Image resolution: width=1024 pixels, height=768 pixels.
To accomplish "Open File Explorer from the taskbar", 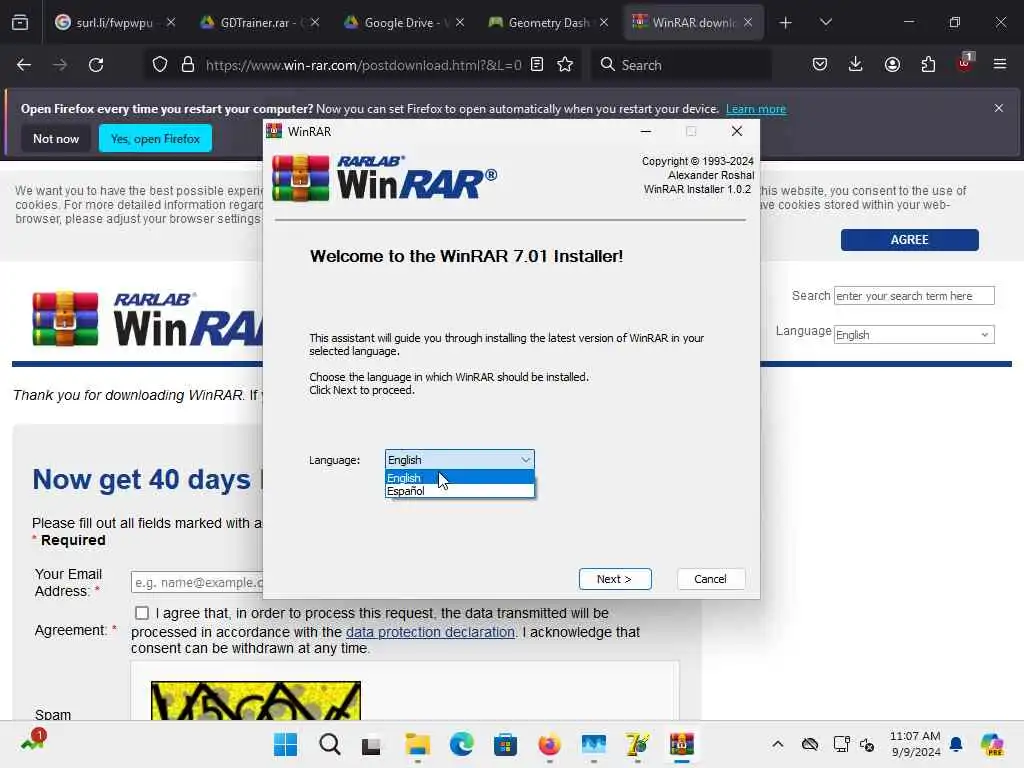I will coord(417,744).
